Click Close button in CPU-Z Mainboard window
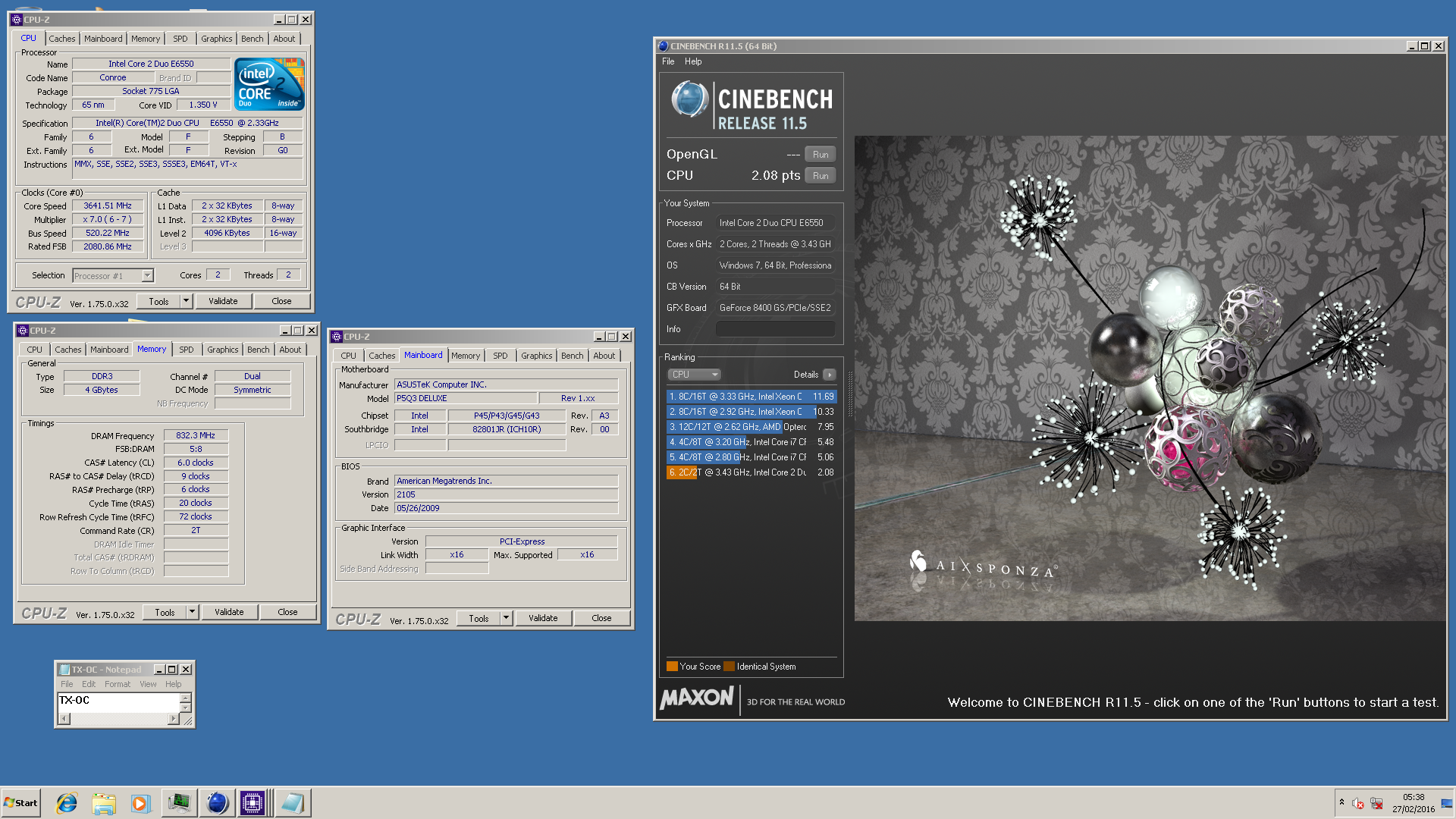 click(601, 618)
